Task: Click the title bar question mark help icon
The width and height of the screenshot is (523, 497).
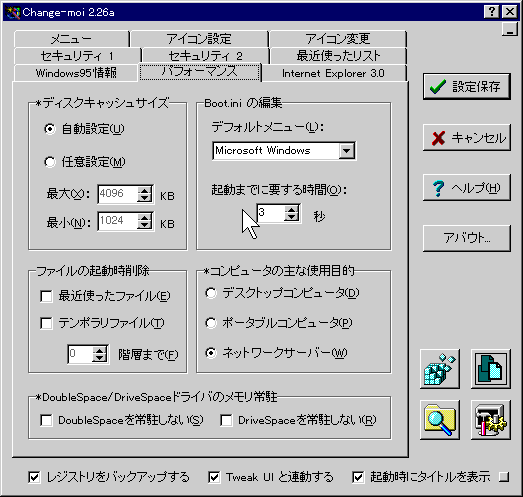Action: (x=492, y=12)
